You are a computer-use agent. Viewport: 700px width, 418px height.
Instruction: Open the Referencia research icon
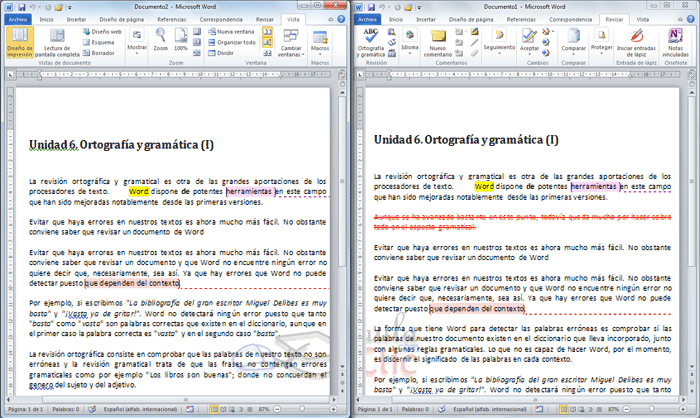392,32
